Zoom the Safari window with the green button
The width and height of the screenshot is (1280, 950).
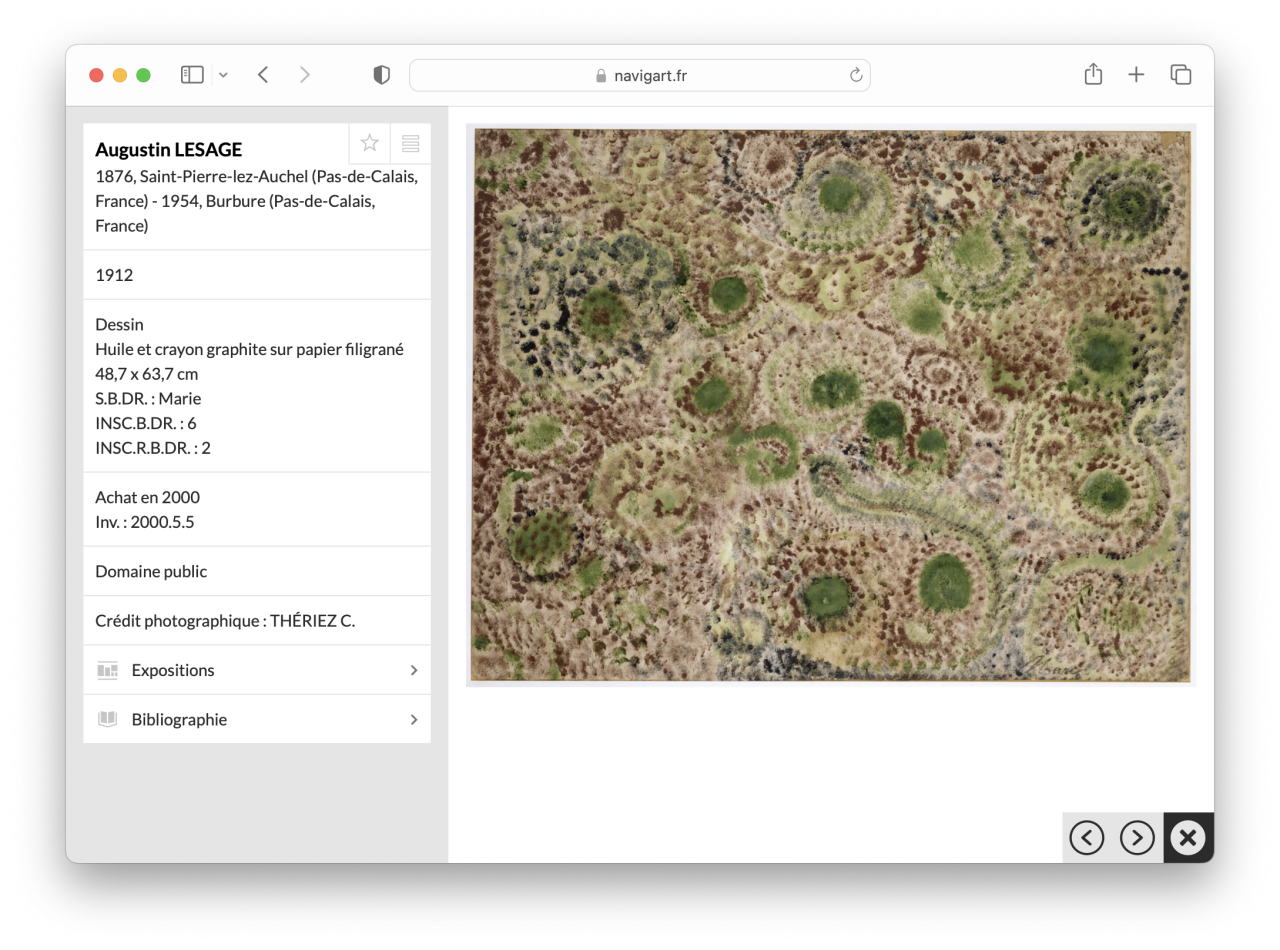(143, 75)
